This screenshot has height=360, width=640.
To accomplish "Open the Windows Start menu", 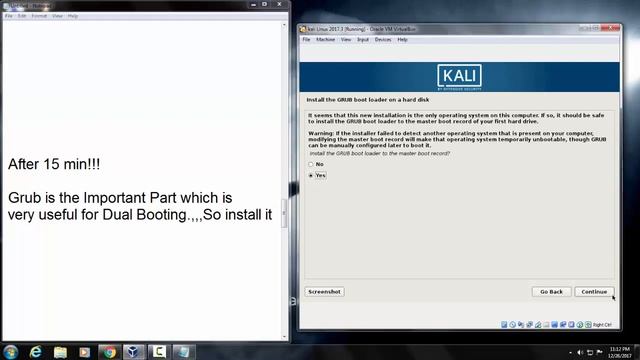I will click(11, 352).
